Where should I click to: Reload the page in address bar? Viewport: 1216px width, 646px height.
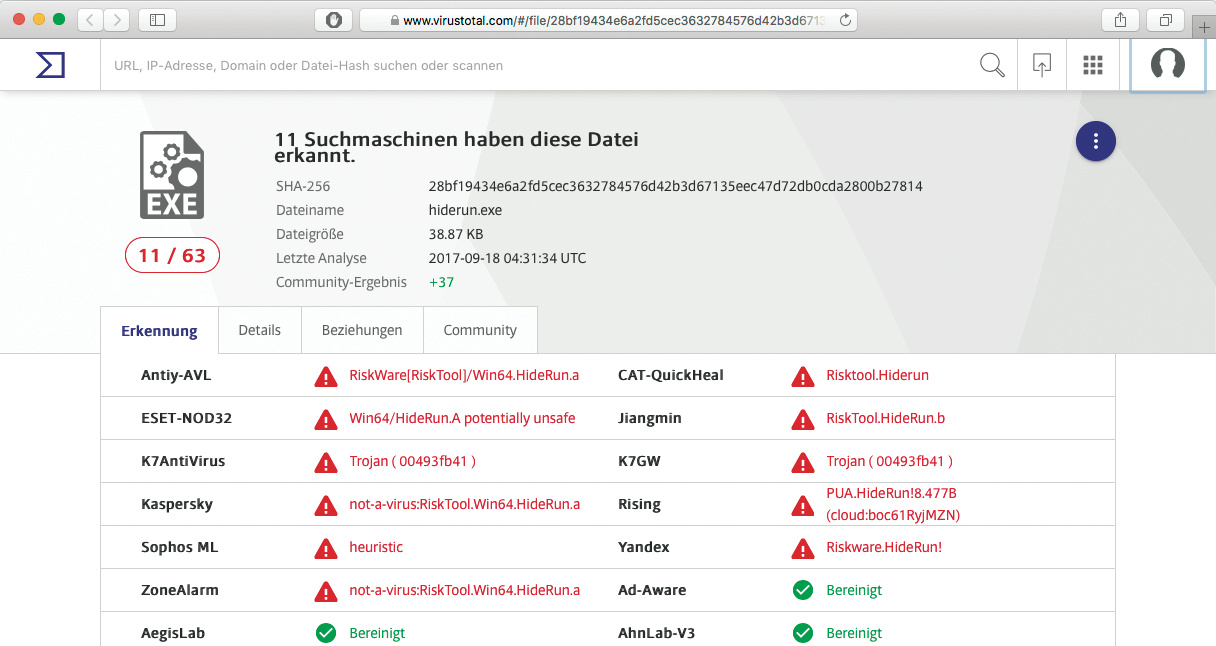pyautogui.click(x=845, y=20)
